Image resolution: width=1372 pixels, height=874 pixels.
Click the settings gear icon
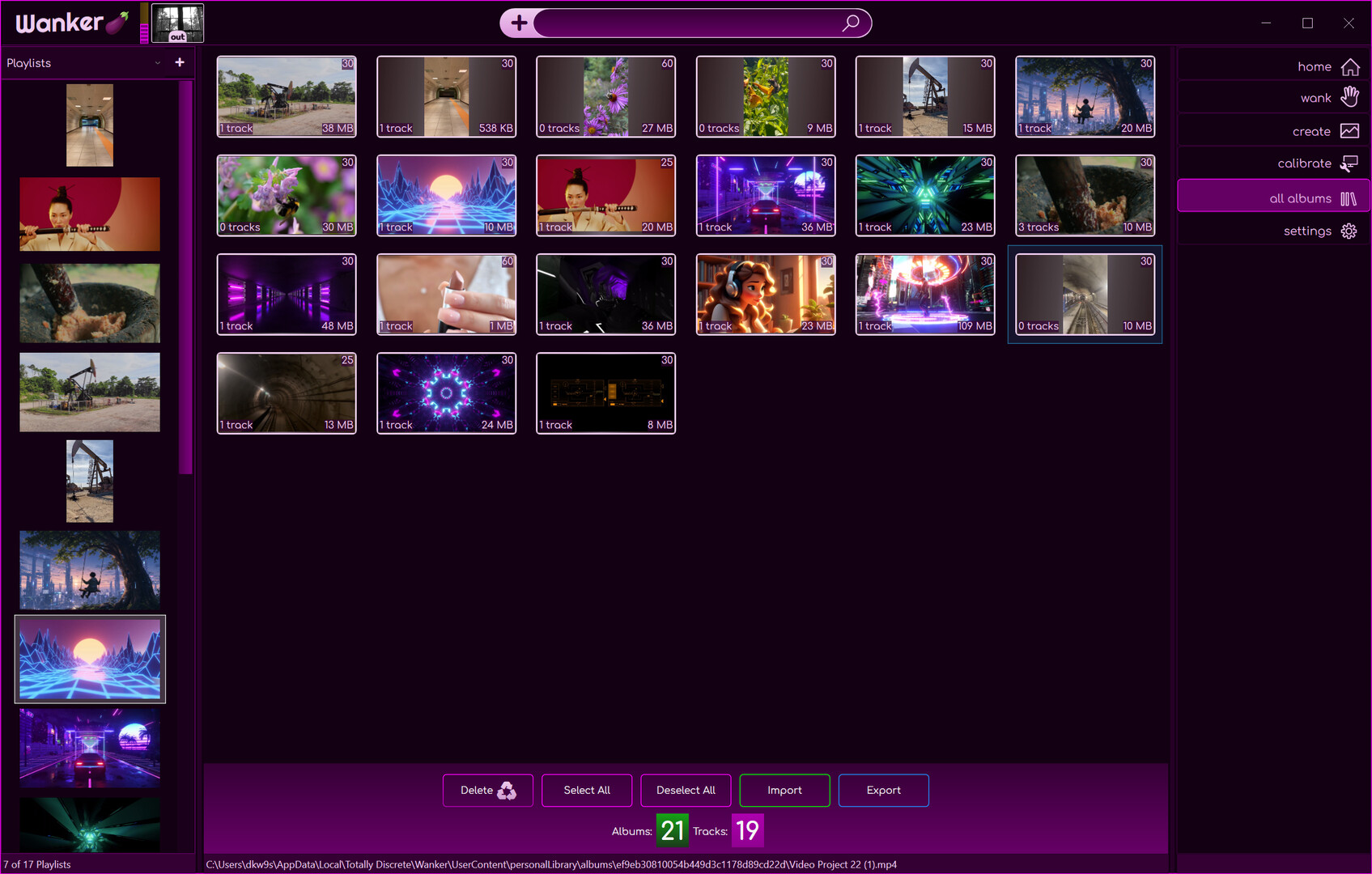[1349, 231]
